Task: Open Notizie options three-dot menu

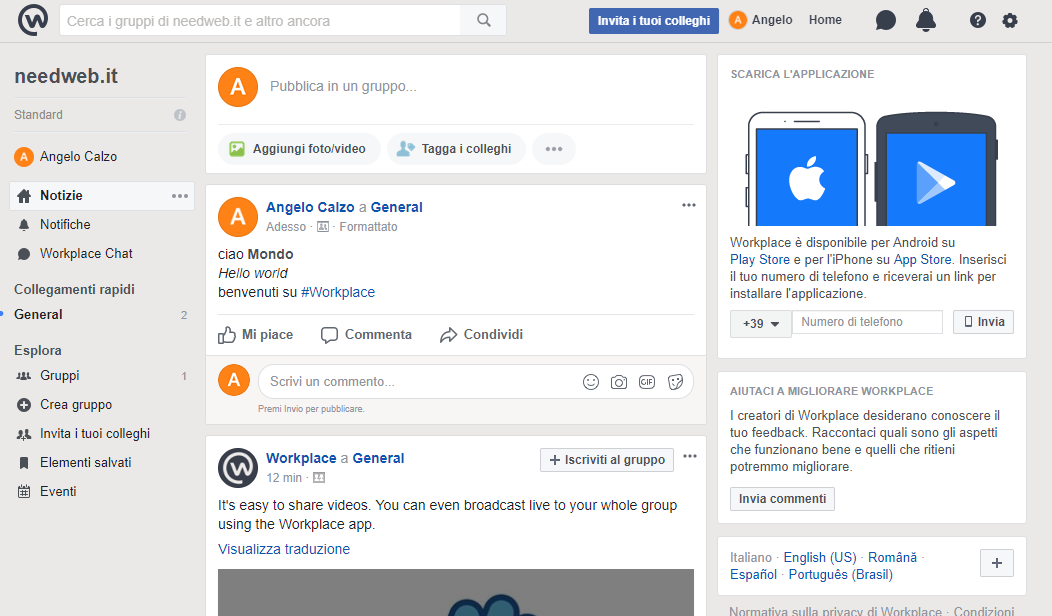Action: (180, 196)
